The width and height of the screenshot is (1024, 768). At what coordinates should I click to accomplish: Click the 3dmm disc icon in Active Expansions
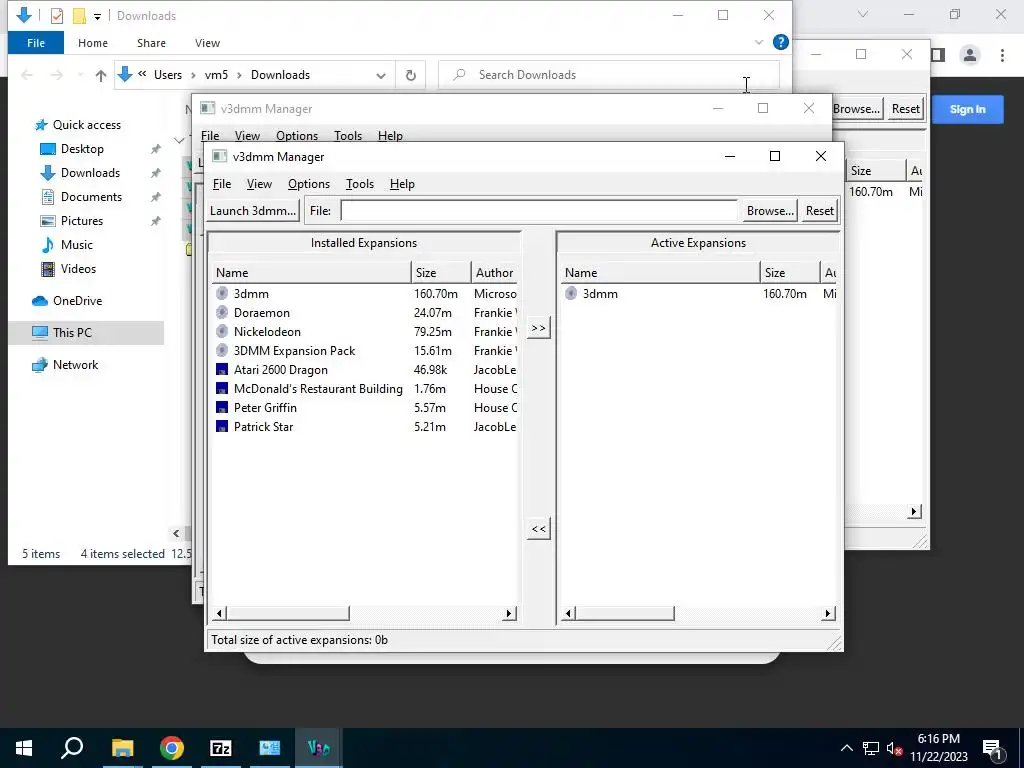pos(571,294)
